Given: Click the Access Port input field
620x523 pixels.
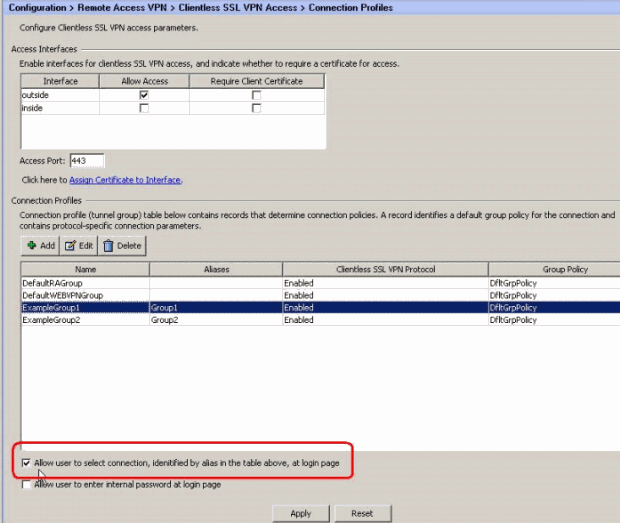Looking at the screenshot, I should point(87,161).
